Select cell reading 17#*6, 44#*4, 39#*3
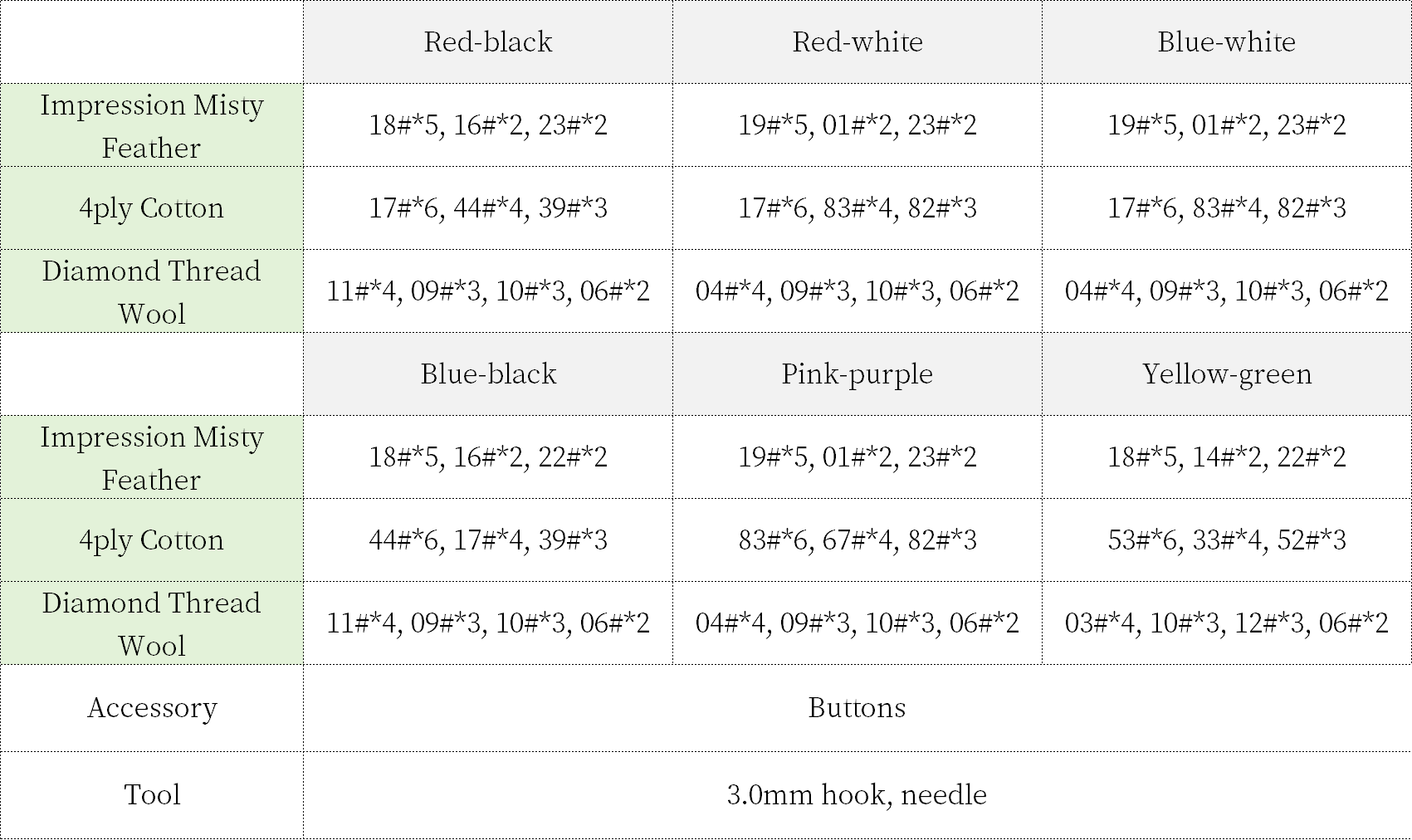The image size is (1412, 840). click(x=488, y=208)
